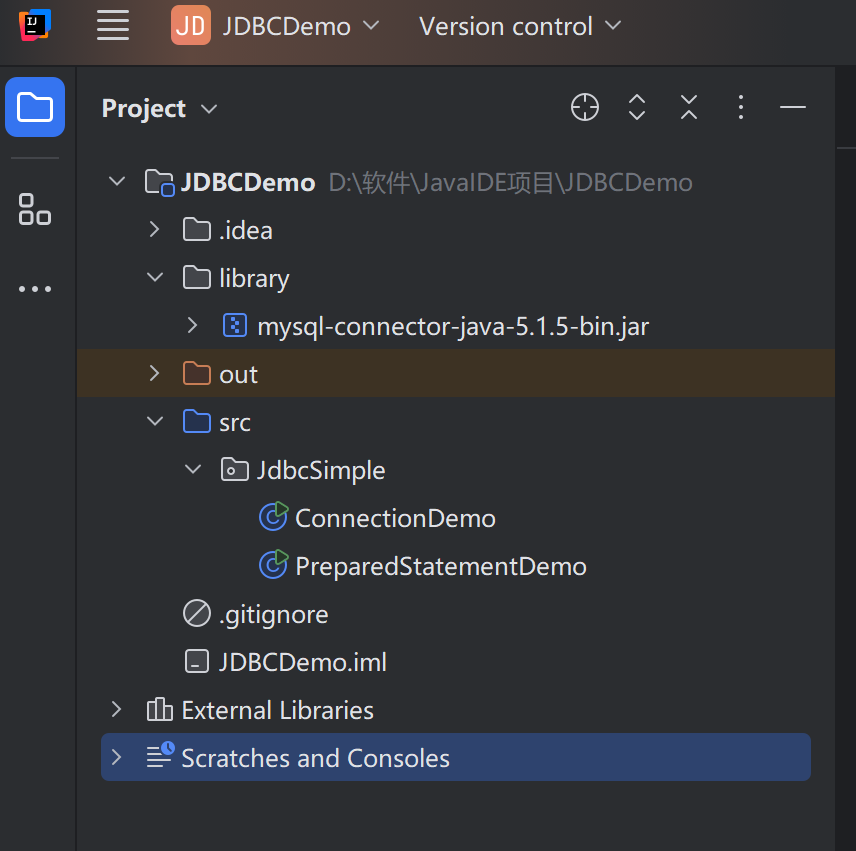Select the src folder label

click(235, 423)
